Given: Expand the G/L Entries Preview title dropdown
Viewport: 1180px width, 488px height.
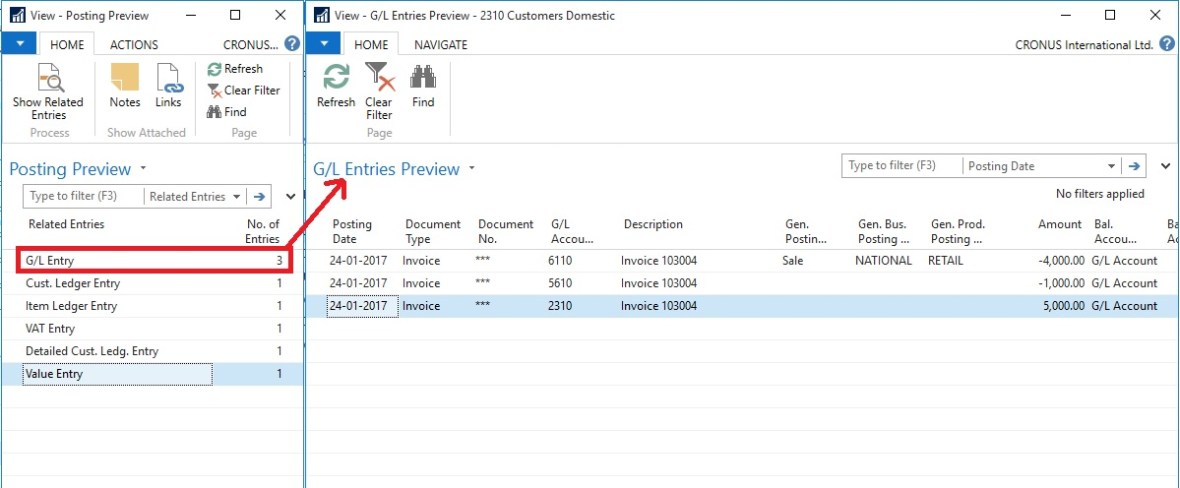Looking at the screenshot, I should 473,169.
